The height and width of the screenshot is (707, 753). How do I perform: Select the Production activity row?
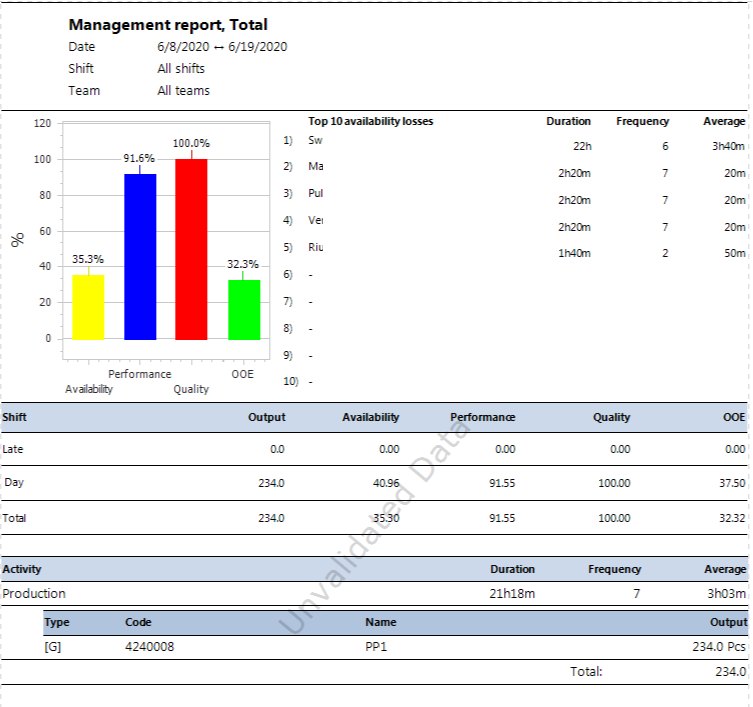click(34, 594)
